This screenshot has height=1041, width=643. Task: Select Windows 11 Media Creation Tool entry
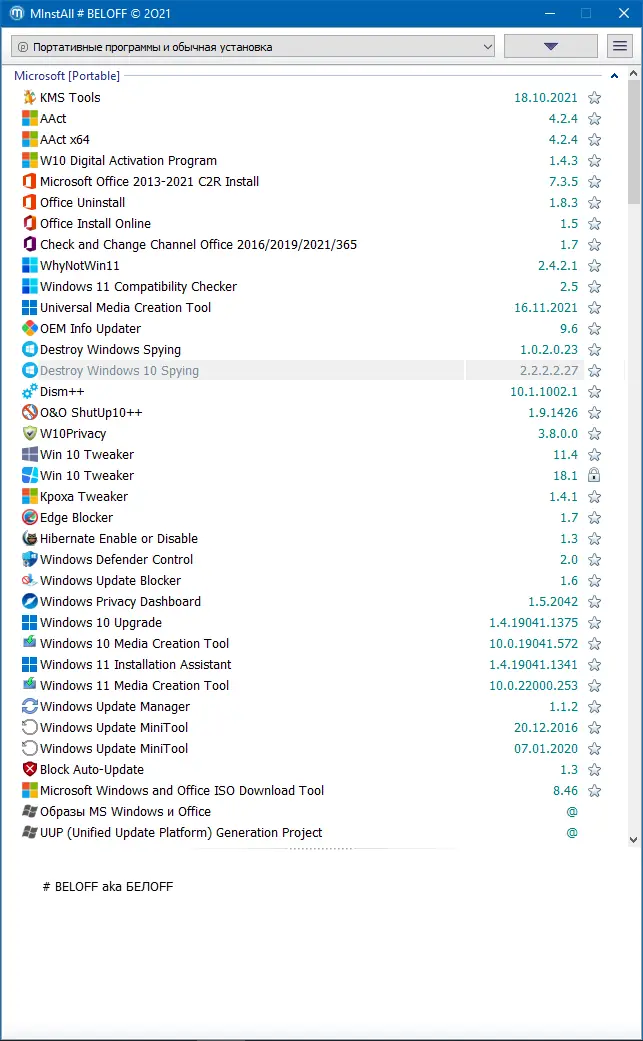(x=134, y=686)
